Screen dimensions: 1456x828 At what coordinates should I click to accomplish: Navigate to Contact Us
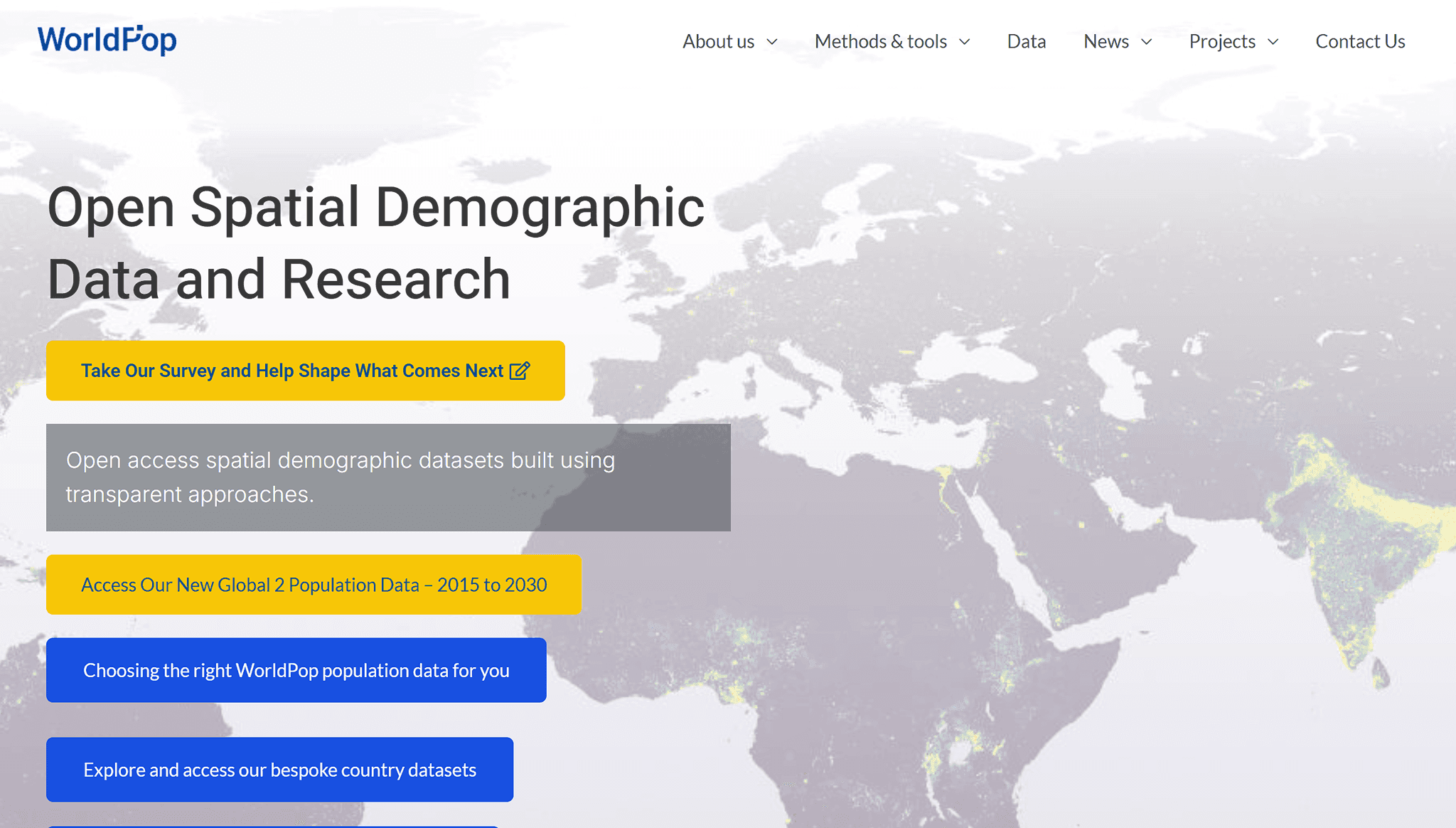tap(1360, 41)
